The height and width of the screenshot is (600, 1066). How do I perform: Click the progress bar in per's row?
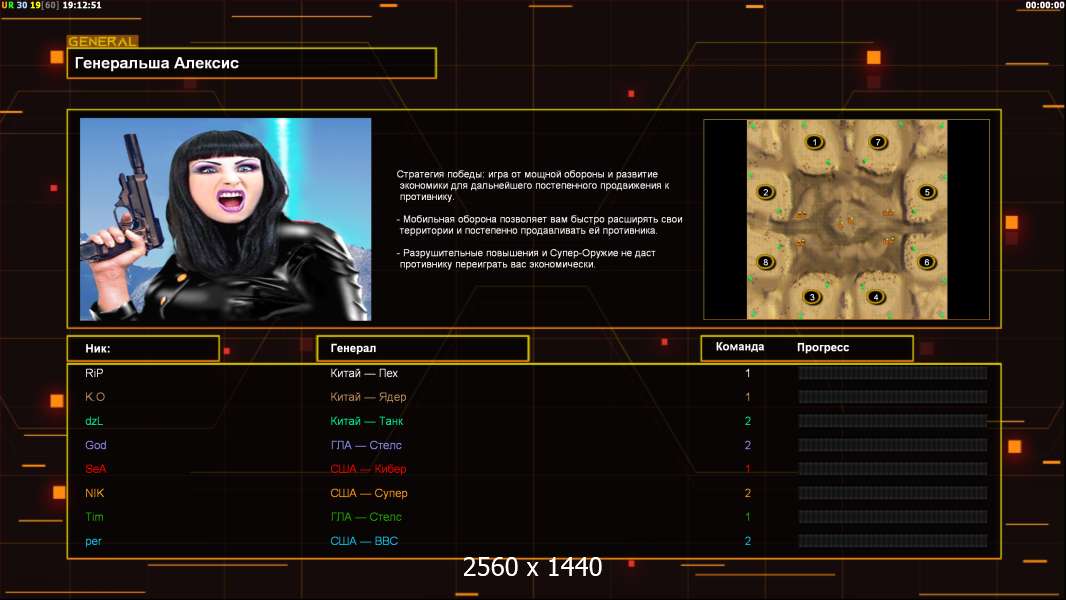pyautogui.click(x=893, y=542)
